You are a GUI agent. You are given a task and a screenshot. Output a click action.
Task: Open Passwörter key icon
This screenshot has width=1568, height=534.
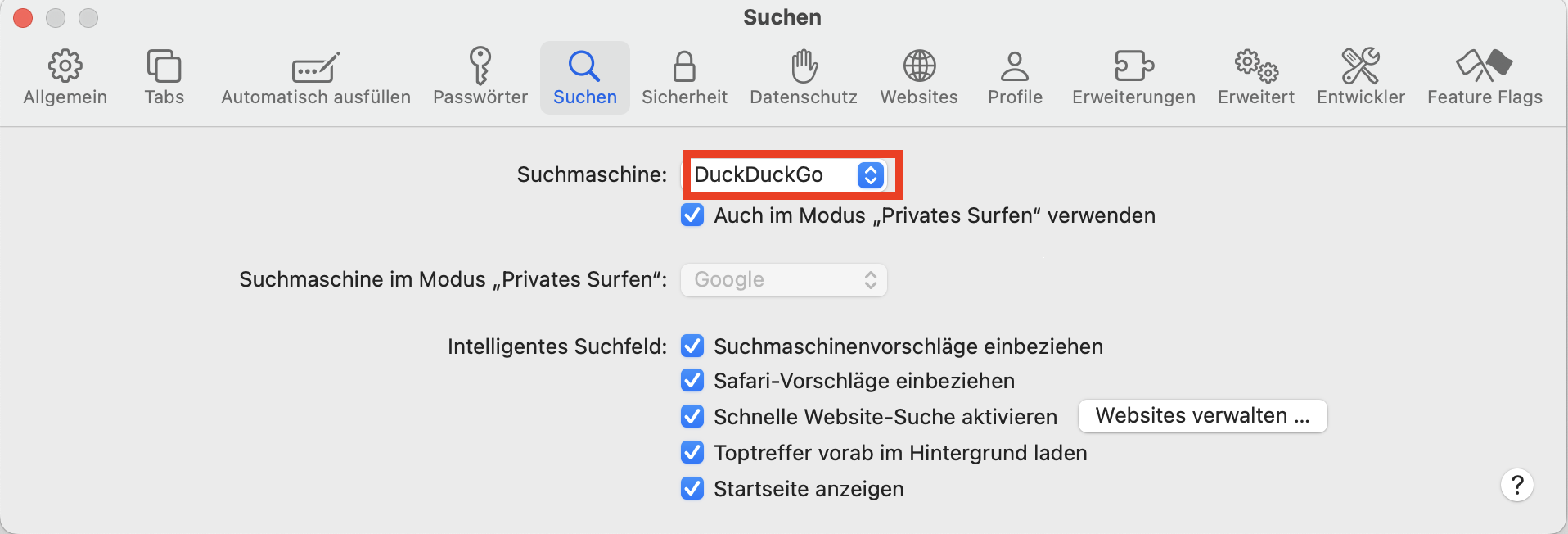click(x=480, y=66)
